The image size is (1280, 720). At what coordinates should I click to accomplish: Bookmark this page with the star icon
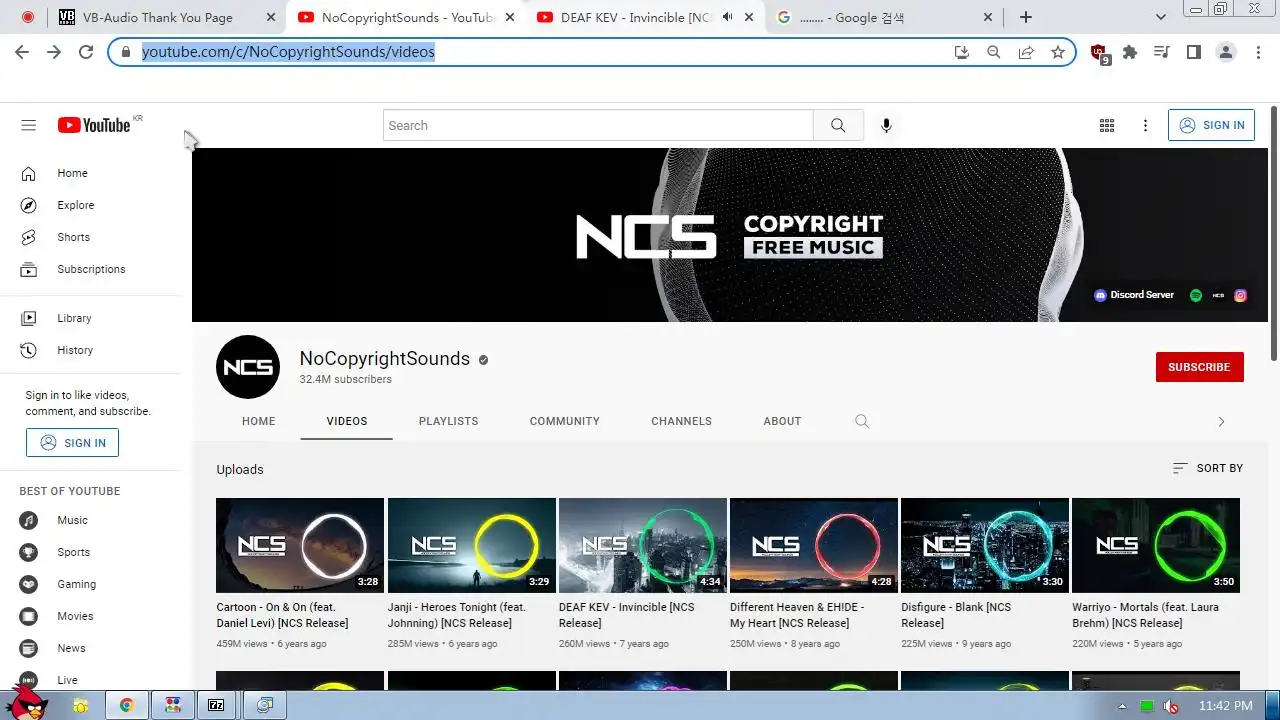click(1058, 52)
